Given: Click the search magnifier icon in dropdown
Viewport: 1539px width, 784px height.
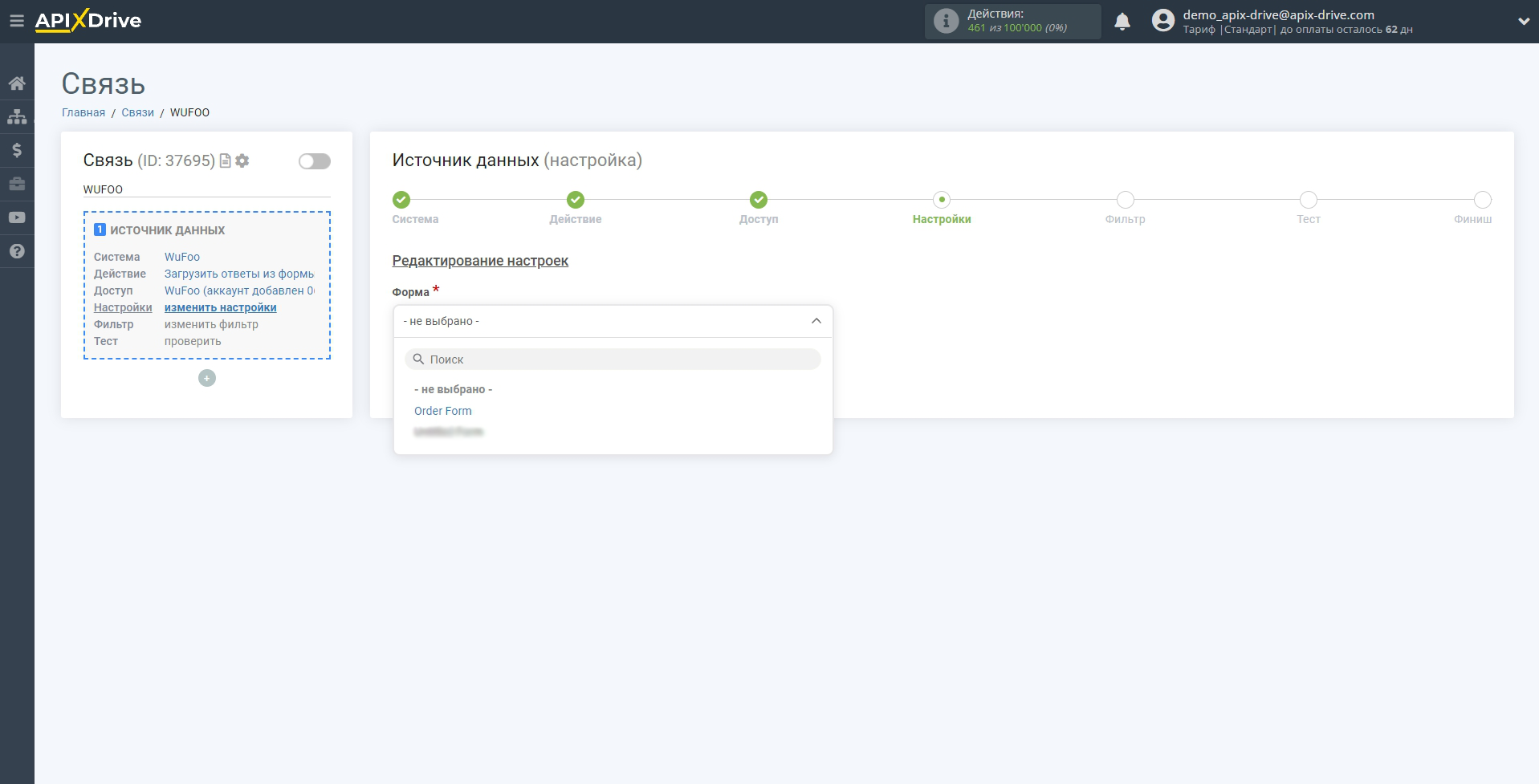Looking at the screenshot, I should point(418,360).
